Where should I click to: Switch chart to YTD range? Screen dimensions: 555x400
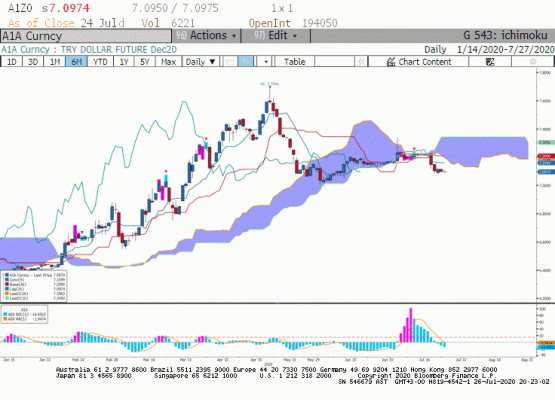coord(100,62)
